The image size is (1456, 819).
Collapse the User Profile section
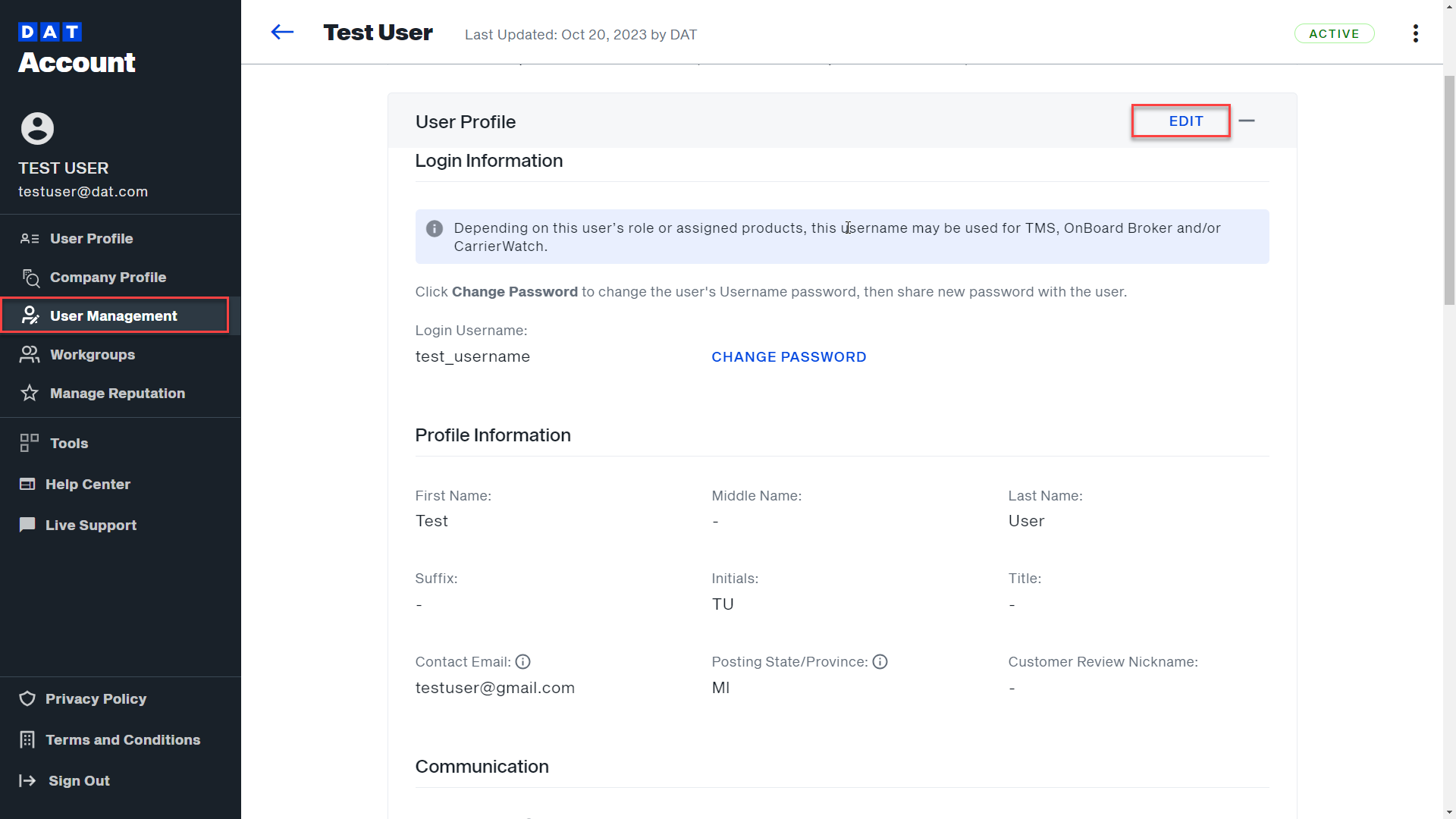[x=1247, y=121]
